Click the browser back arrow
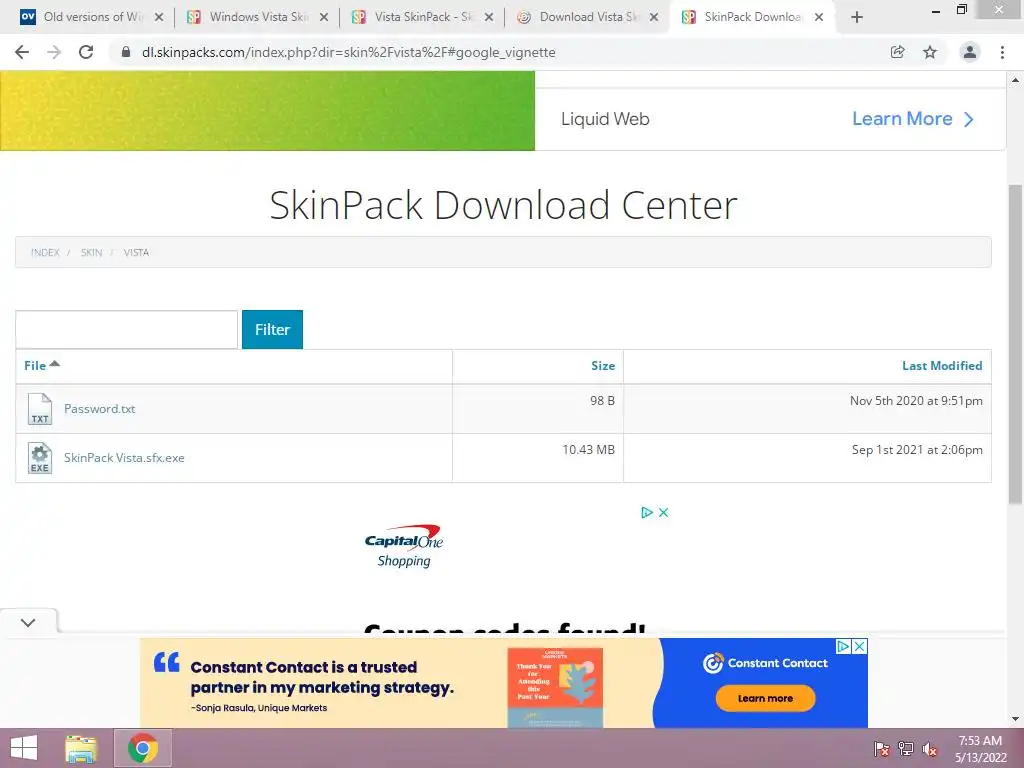 (x=22, y=52)
